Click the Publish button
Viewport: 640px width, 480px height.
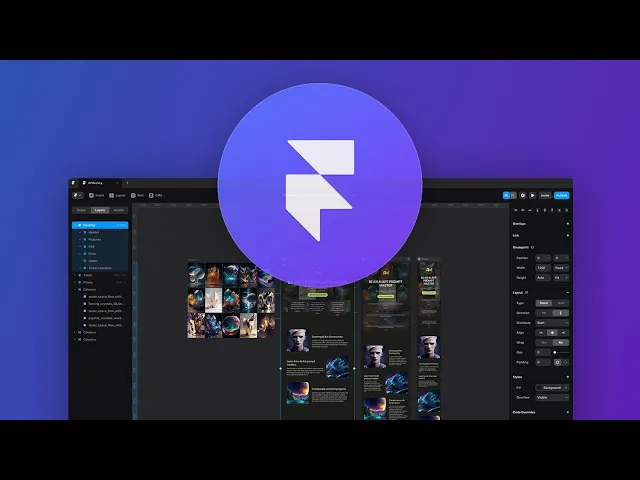(562, 196)
